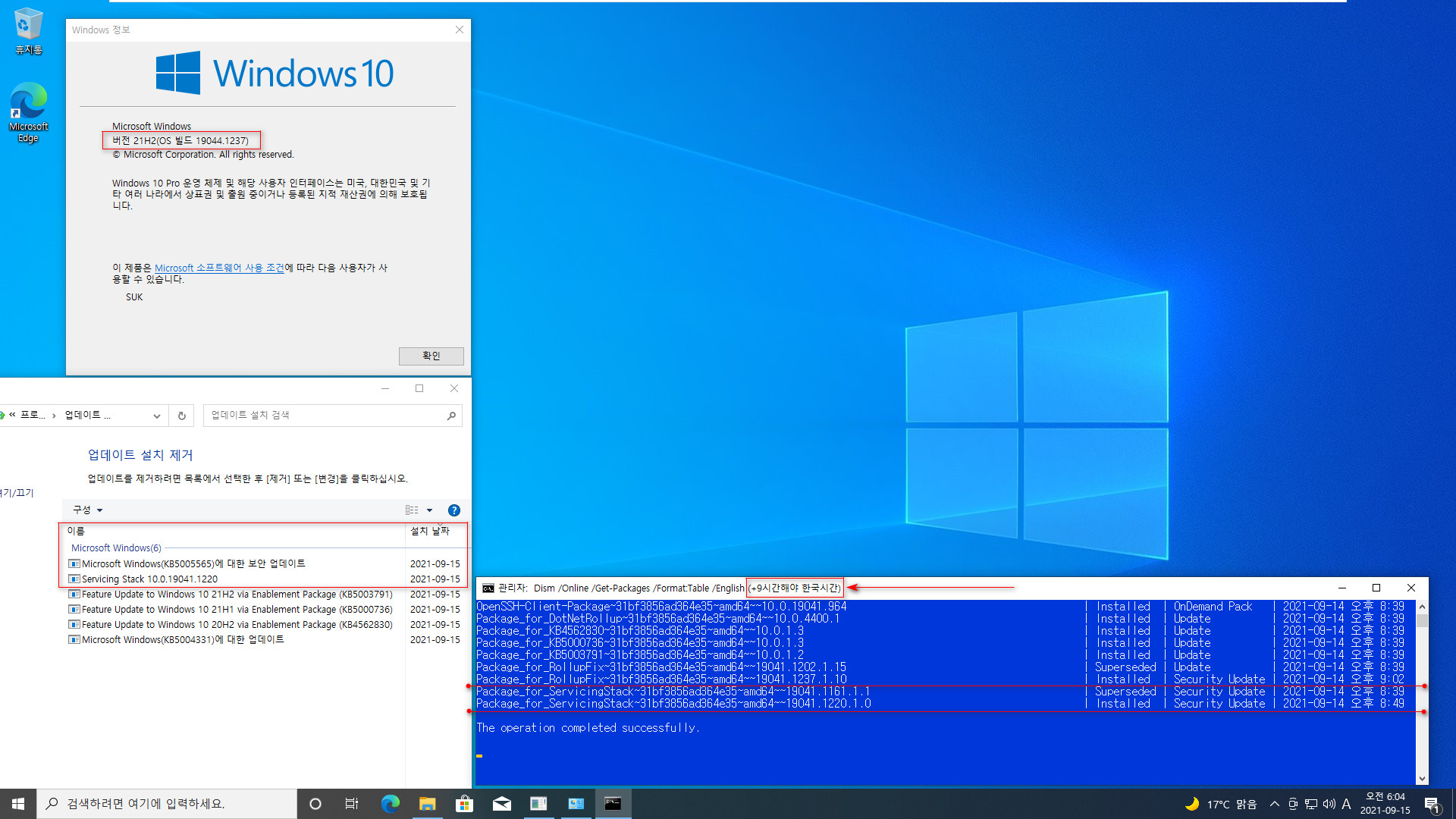Open the 구성 dropdown menu
1456x819 pixels.
(87, 510)
